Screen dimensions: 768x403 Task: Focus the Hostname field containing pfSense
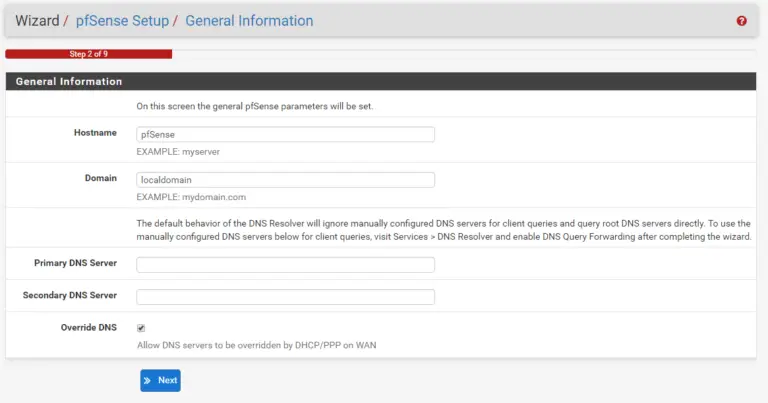pos(286,135)
